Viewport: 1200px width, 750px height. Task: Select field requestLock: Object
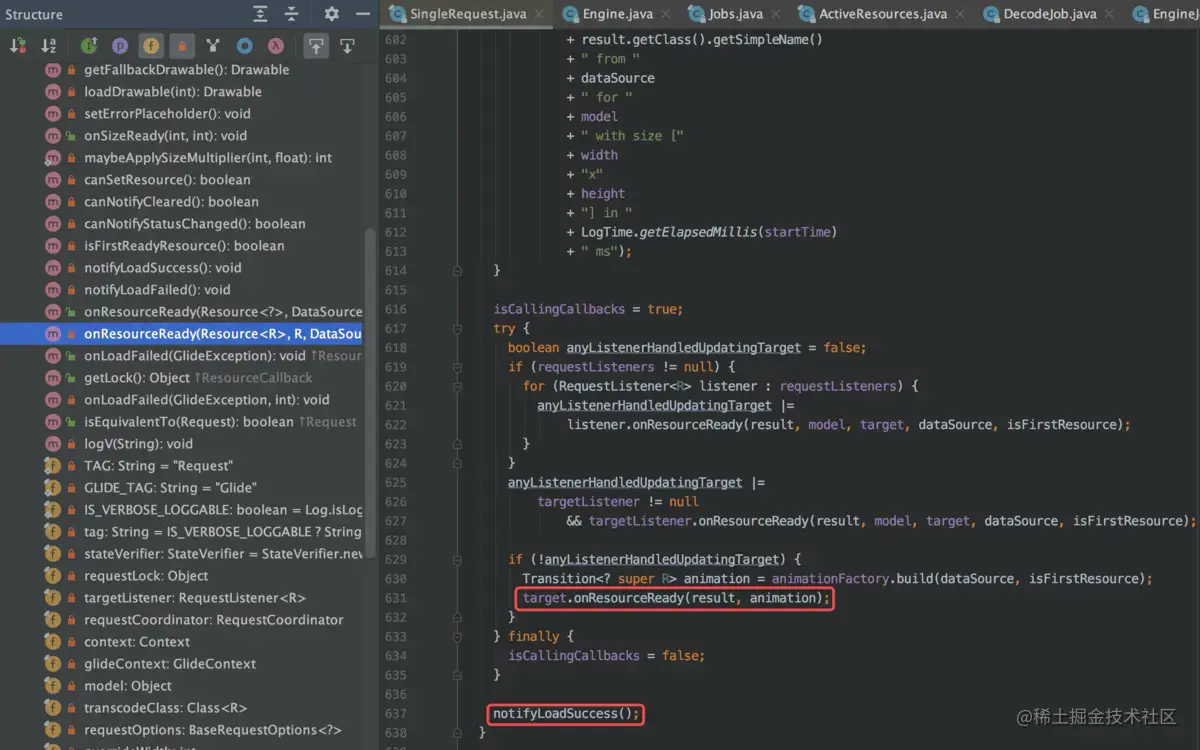(146, 576)
